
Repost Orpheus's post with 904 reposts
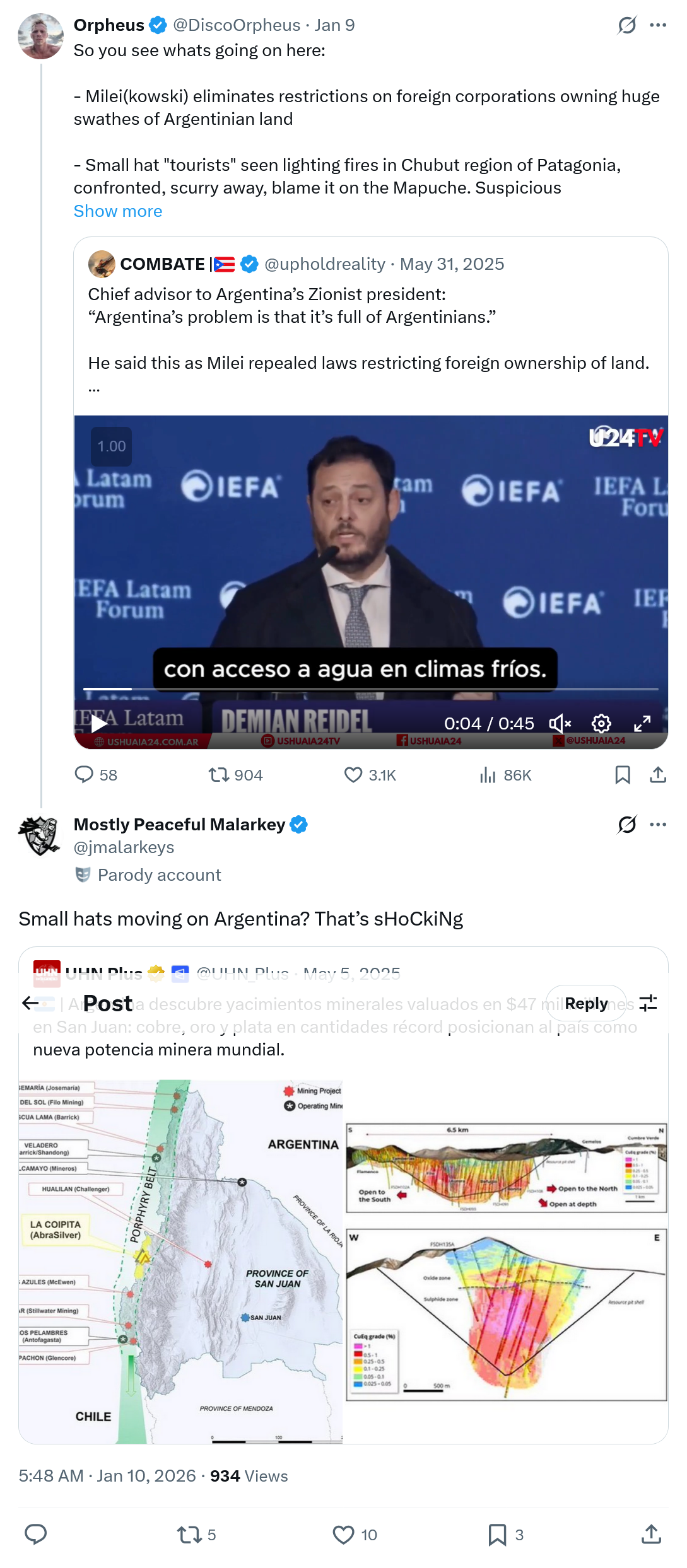(x=235, y=775)
